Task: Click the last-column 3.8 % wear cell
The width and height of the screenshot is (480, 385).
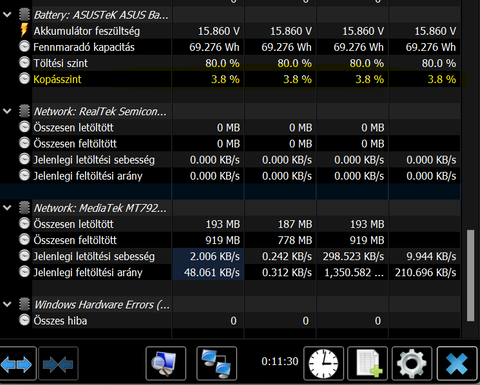Action: [425, 79]
